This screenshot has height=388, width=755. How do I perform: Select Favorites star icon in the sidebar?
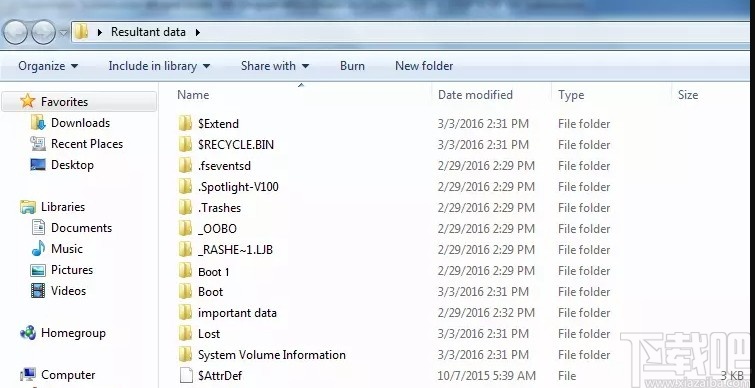coord(27,101)
